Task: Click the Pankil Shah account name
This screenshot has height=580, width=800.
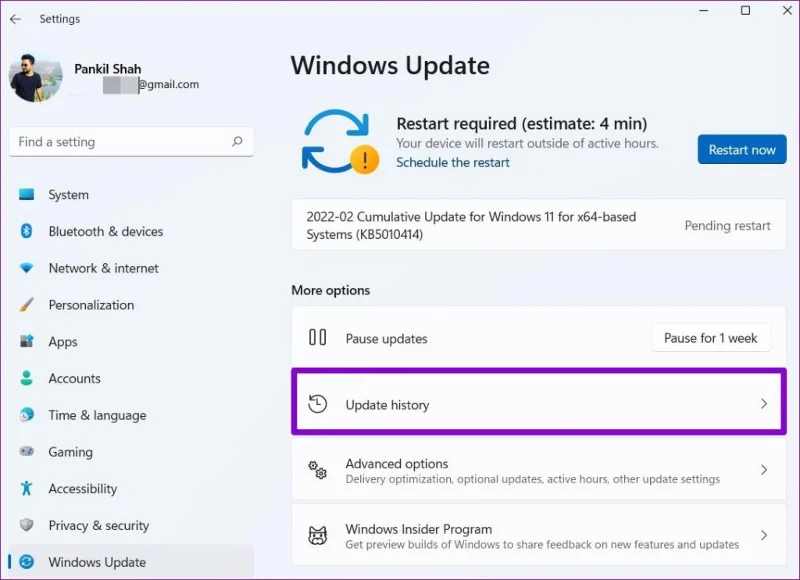Action: [108, 69]
